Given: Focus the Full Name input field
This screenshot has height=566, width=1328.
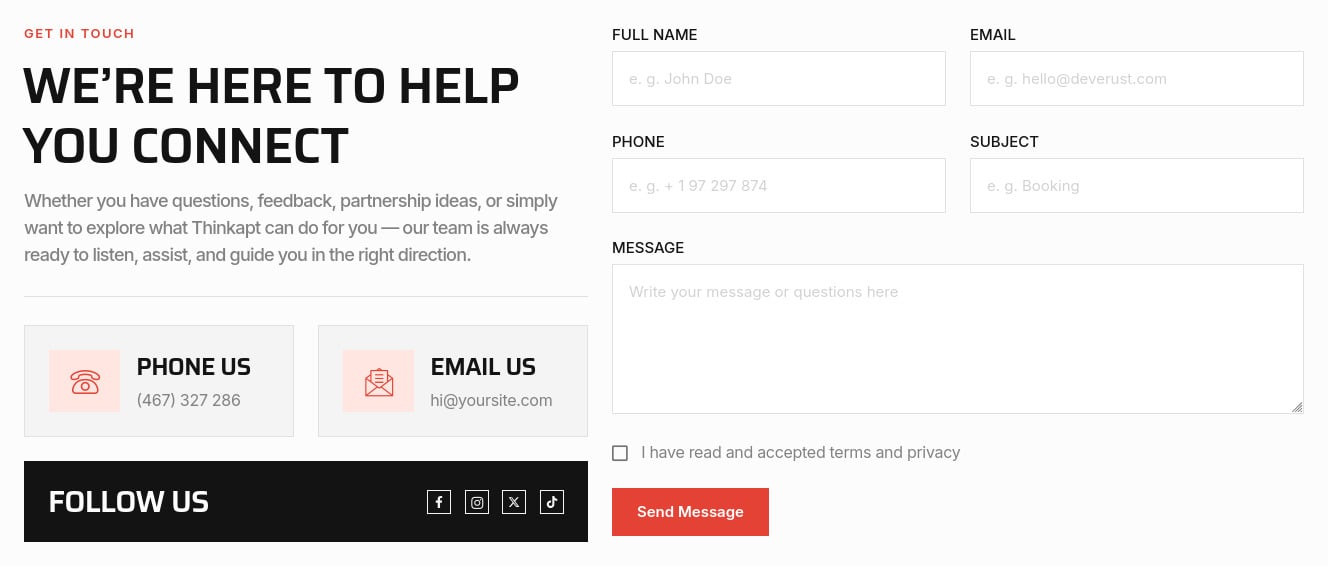Looking at the screenshot, I should (x=779, y=79).
